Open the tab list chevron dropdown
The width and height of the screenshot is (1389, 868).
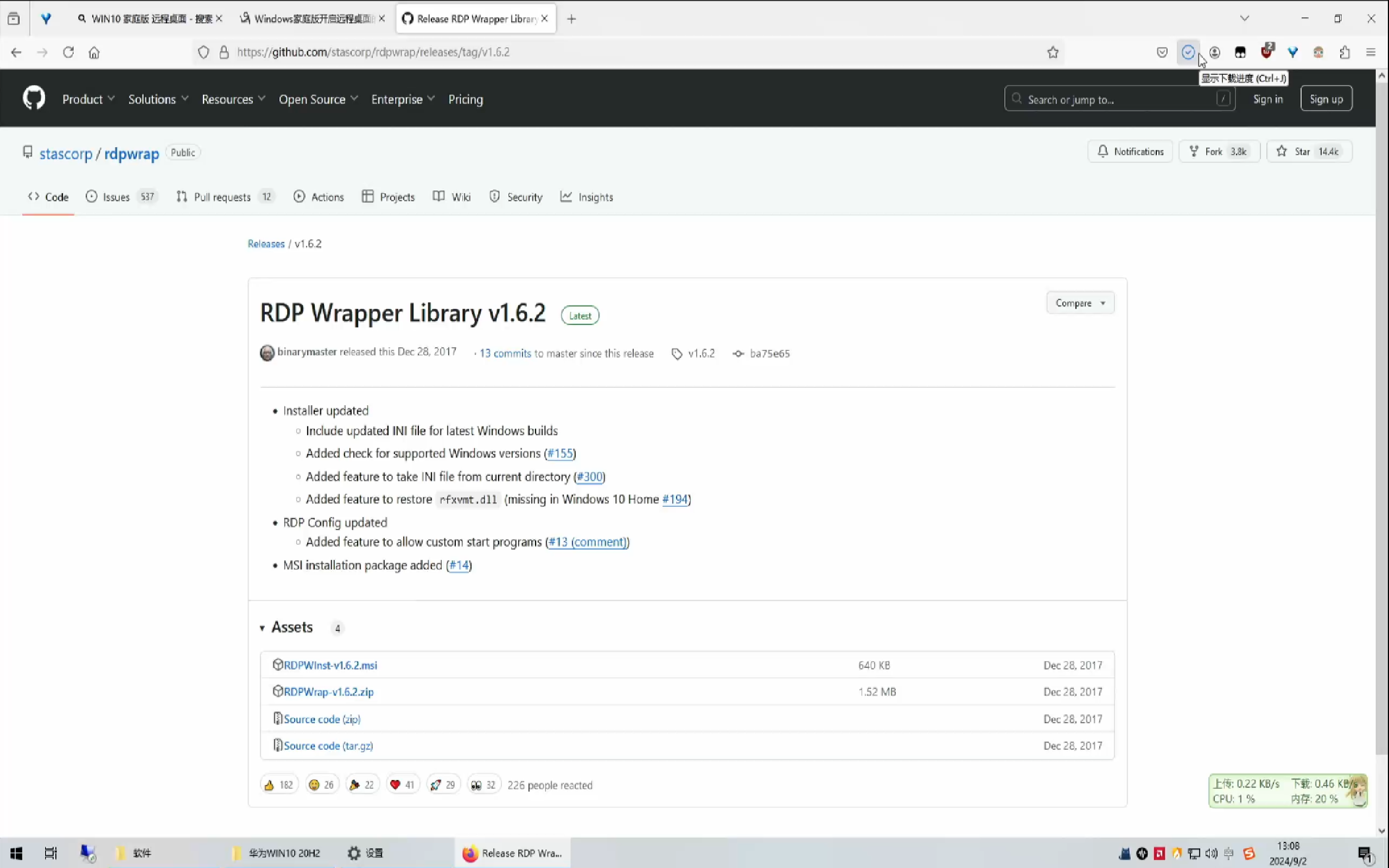click(x=1244, y=18)
